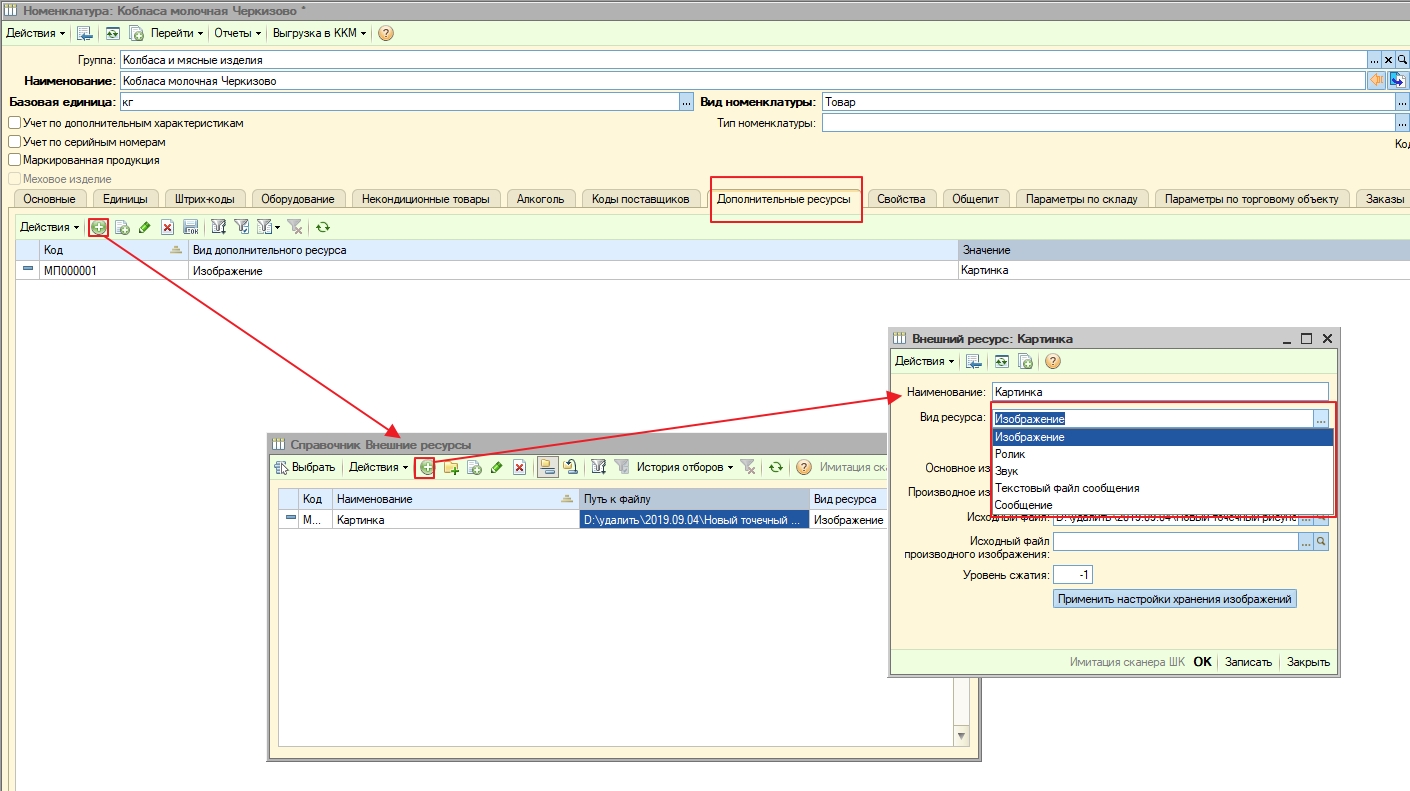This screenshot has width=1410, height=791.
Task: Click the Уровень сжатия input field
Action: pyautogui.click(x=1073, y=575)
